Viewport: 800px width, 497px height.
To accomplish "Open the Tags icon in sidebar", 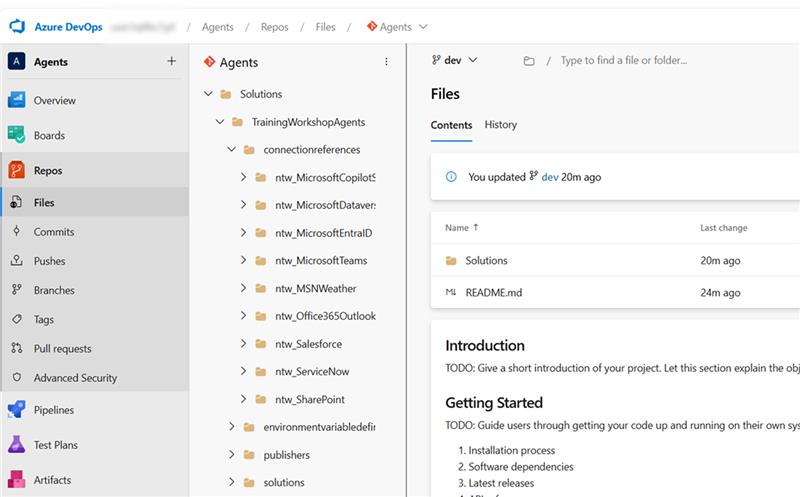I will tap(17, 319).
